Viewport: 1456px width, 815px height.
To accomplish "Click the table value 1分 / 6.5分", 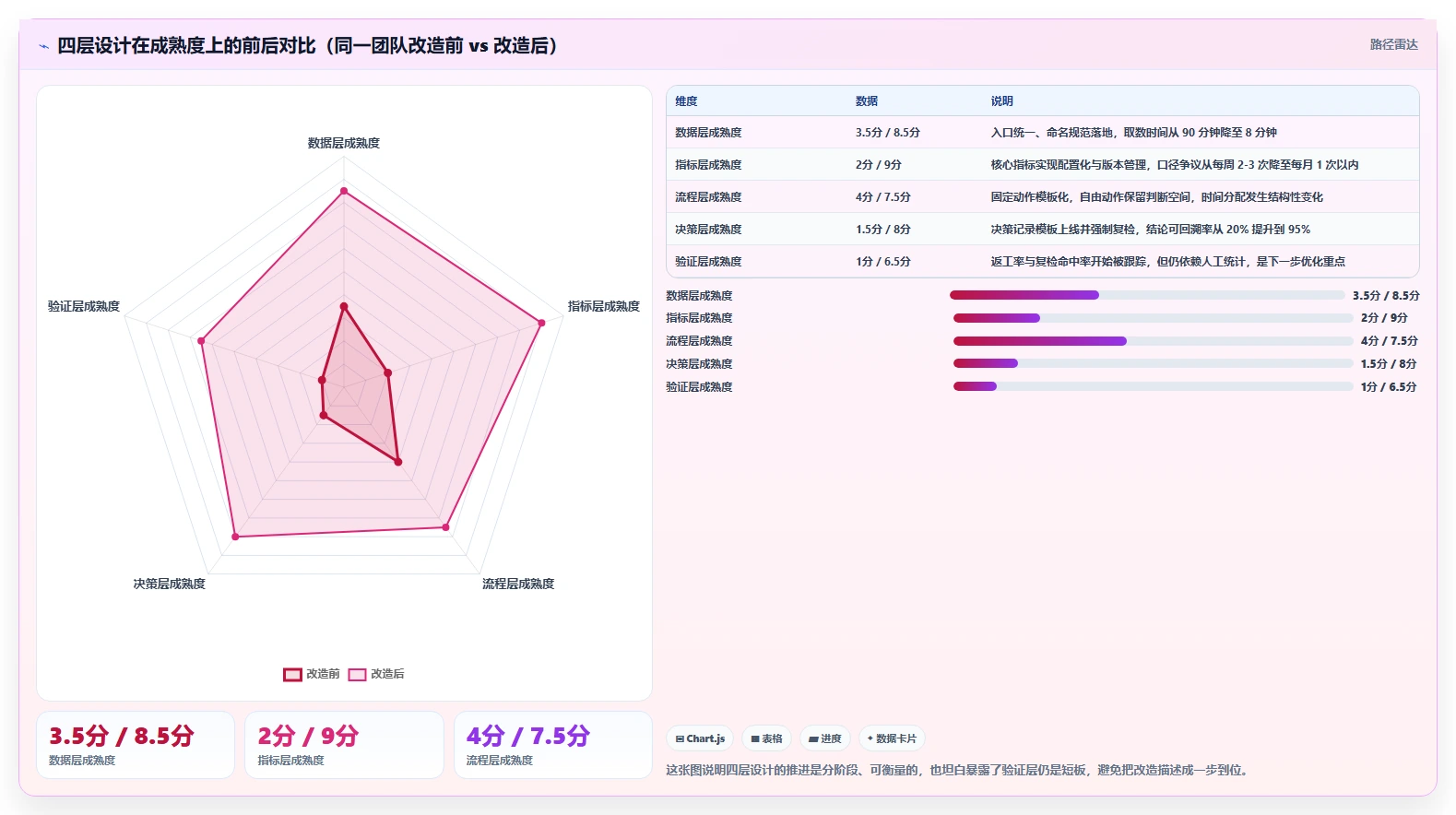I will click(883, 262).
